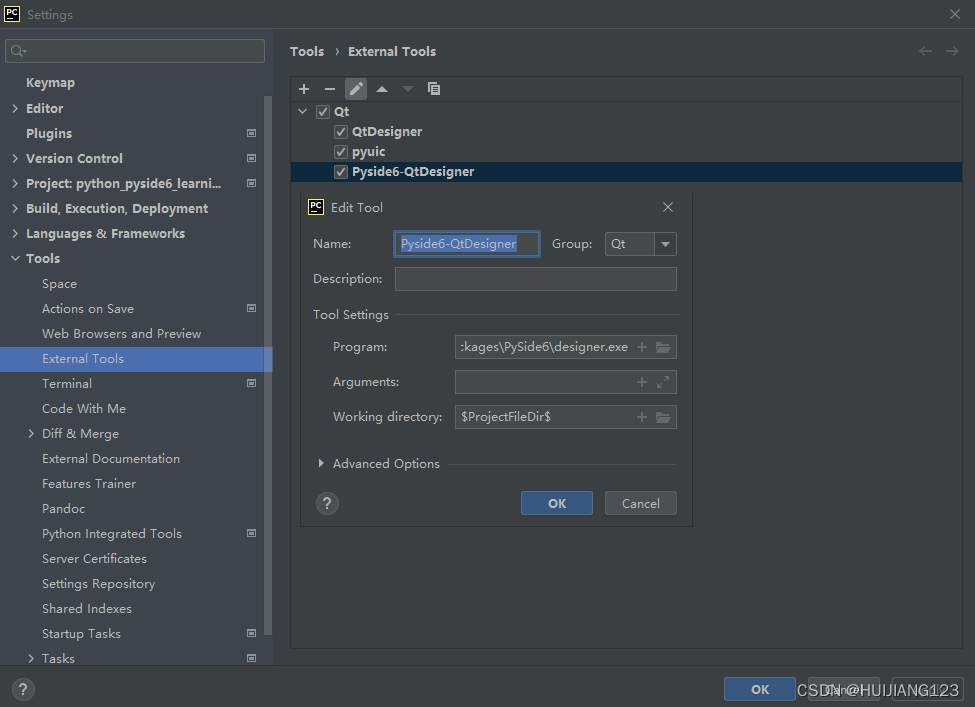The image size is (975, 707).
Task: Copy the selected external tool
Action: [434, 89]
